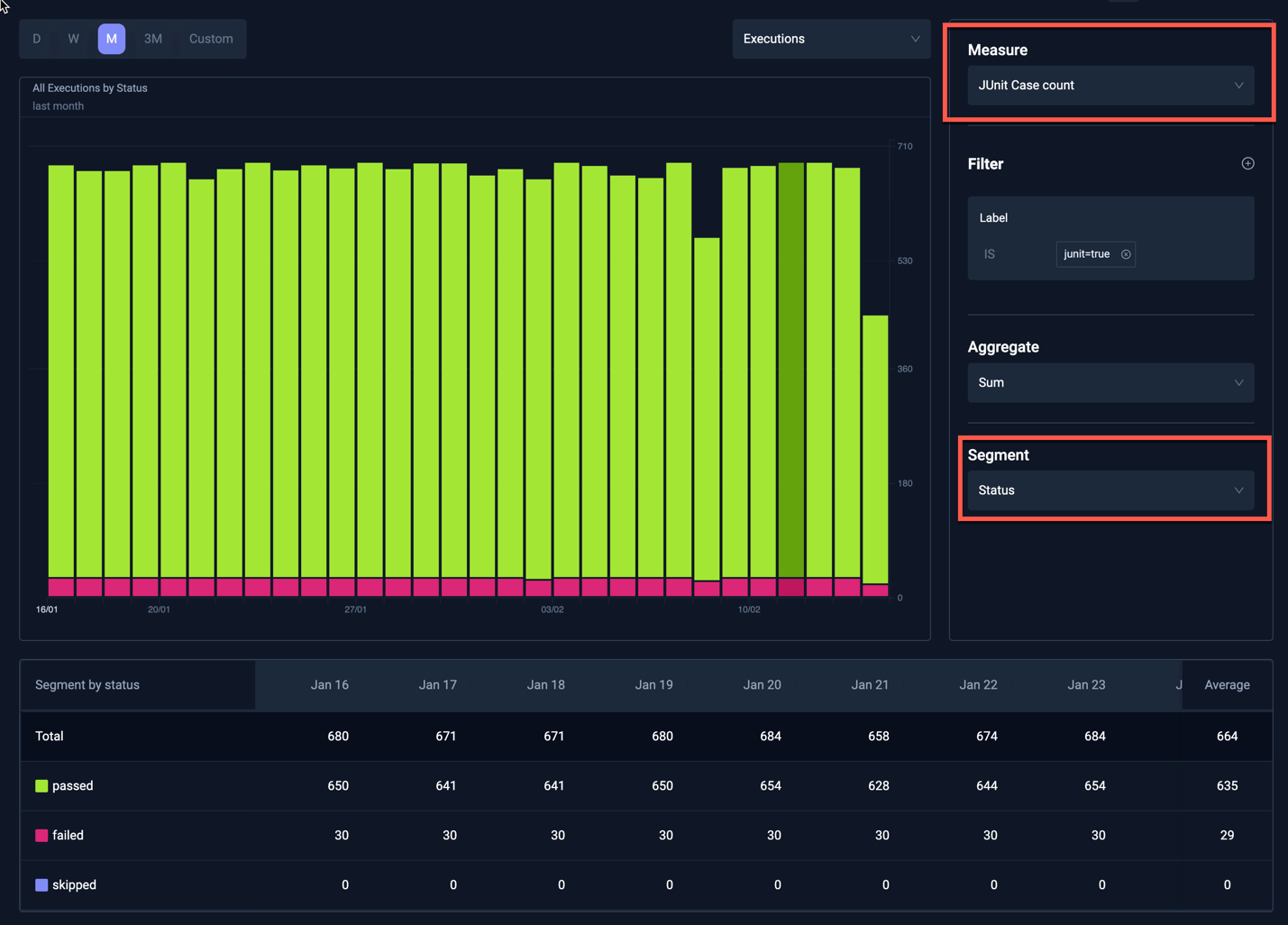This screenshot has height=925, width=1288.
Task: Switch to Weekly view with the W button
Action: click(x=74, y=39)
